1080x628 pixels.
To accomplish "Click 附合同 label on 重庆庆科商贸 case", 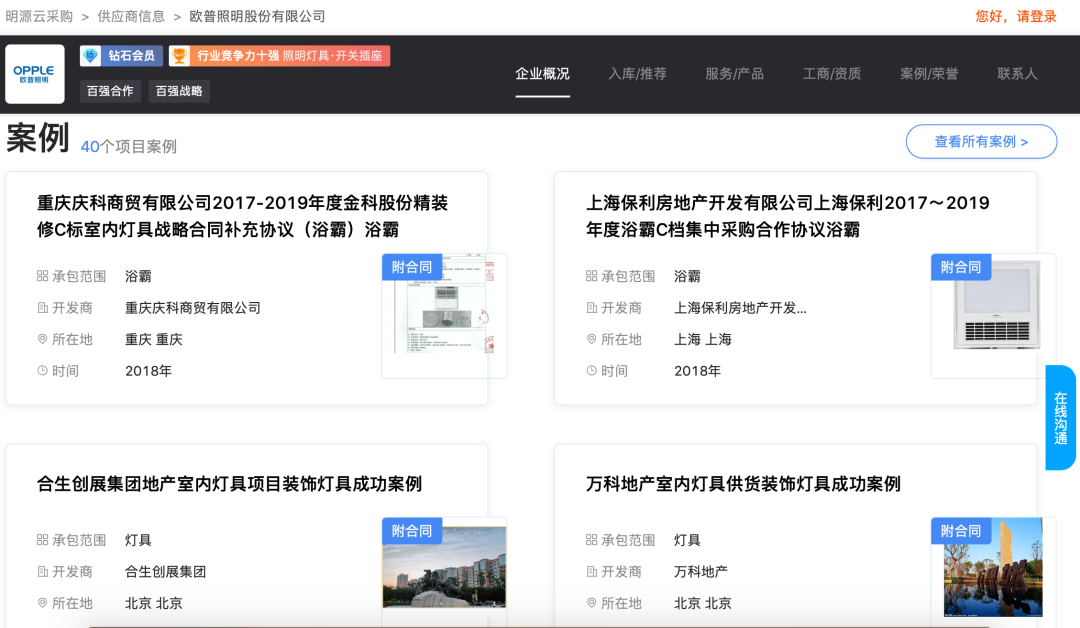I will pyautogui.click(x=412, y=267).
